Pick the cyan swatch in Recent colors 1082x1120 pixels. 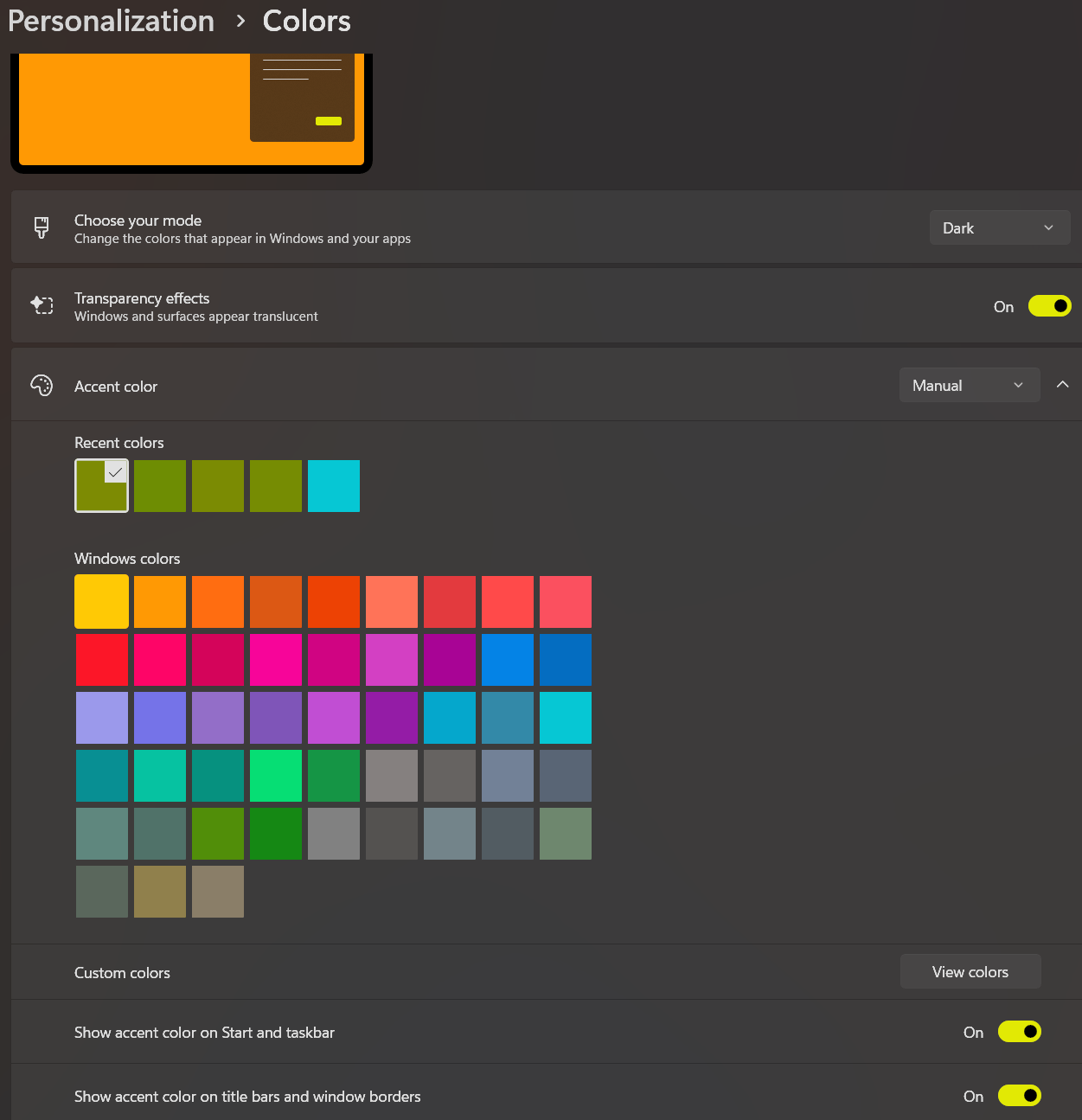334,486
